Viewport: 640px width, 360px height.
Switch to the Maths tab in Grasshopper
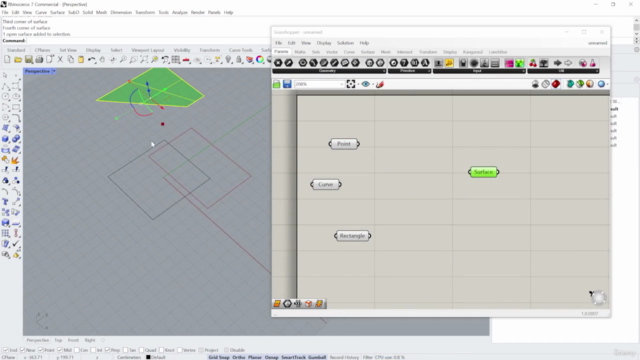pyautogui.click(x=300, y=52)
